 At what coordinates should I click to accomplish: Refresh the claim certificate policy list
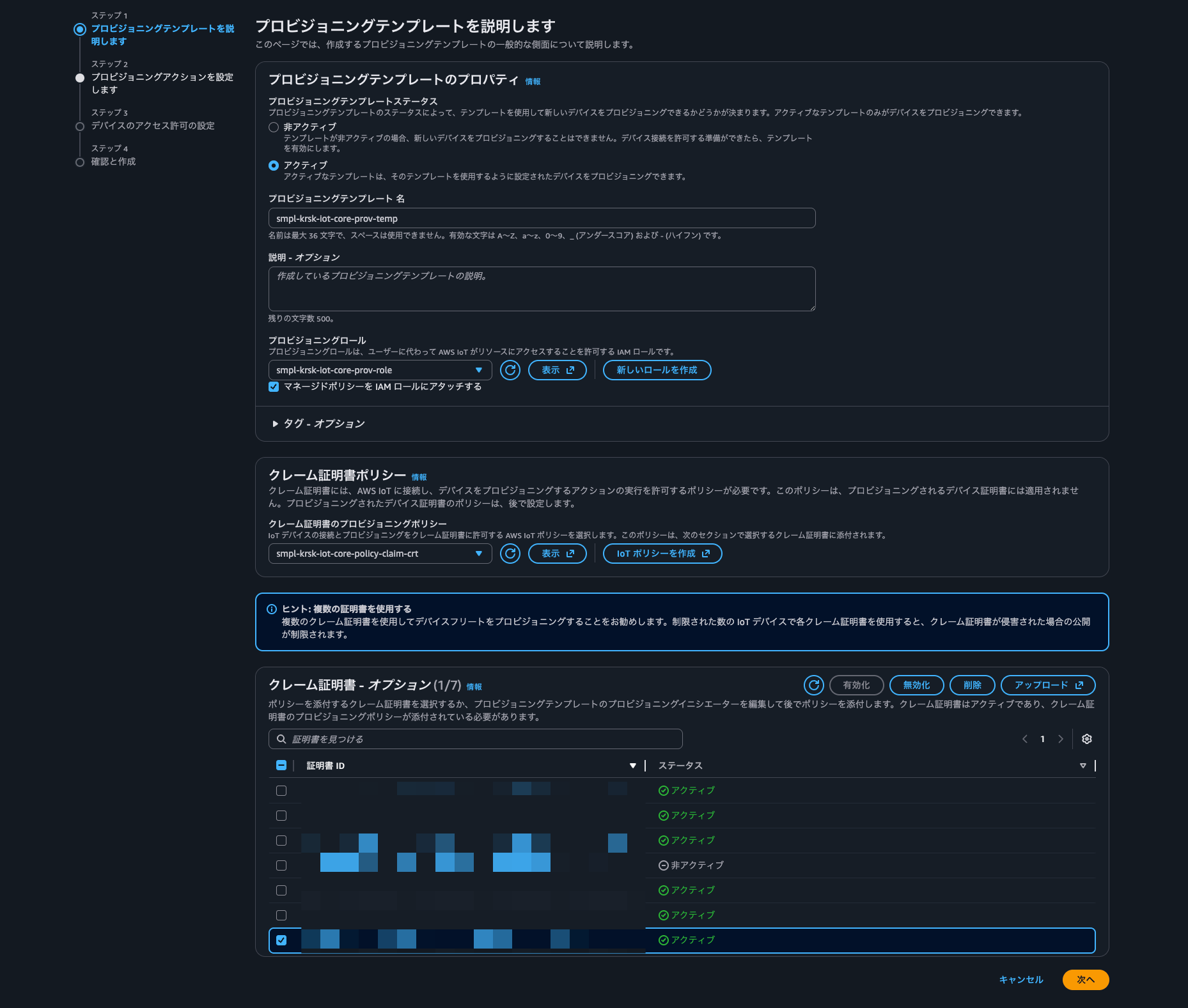510,554
